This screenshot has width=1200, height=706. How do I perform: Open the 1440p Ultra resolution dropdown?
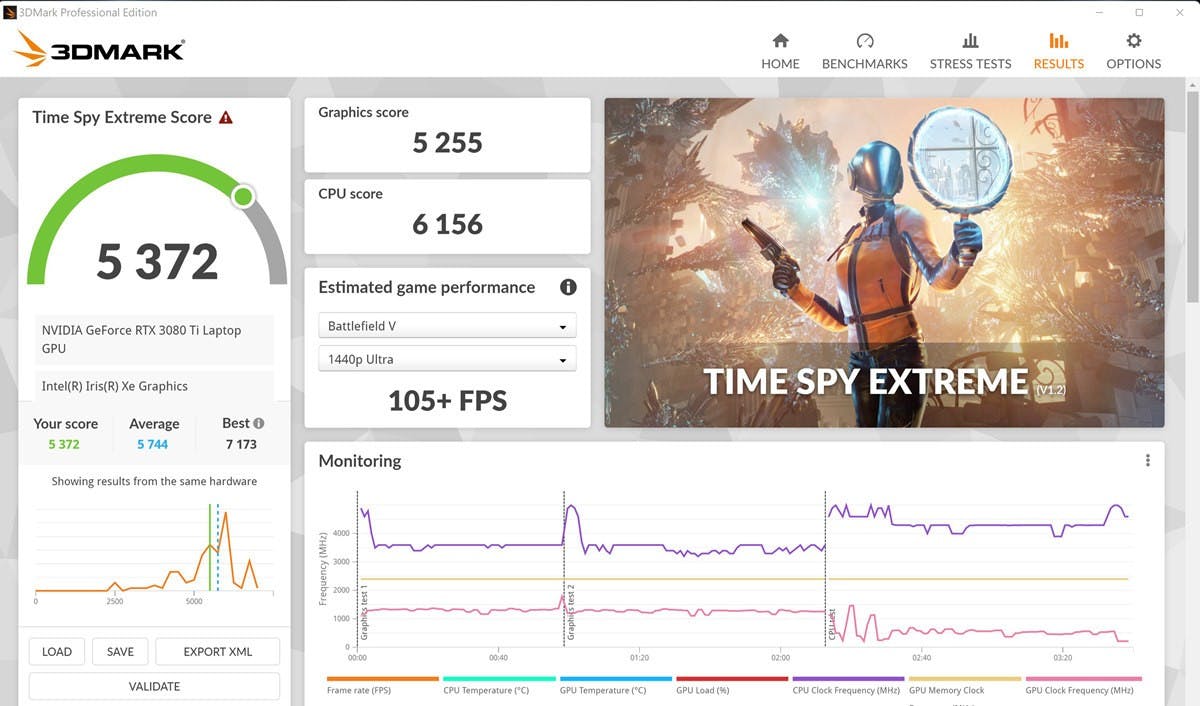point(447,359)
